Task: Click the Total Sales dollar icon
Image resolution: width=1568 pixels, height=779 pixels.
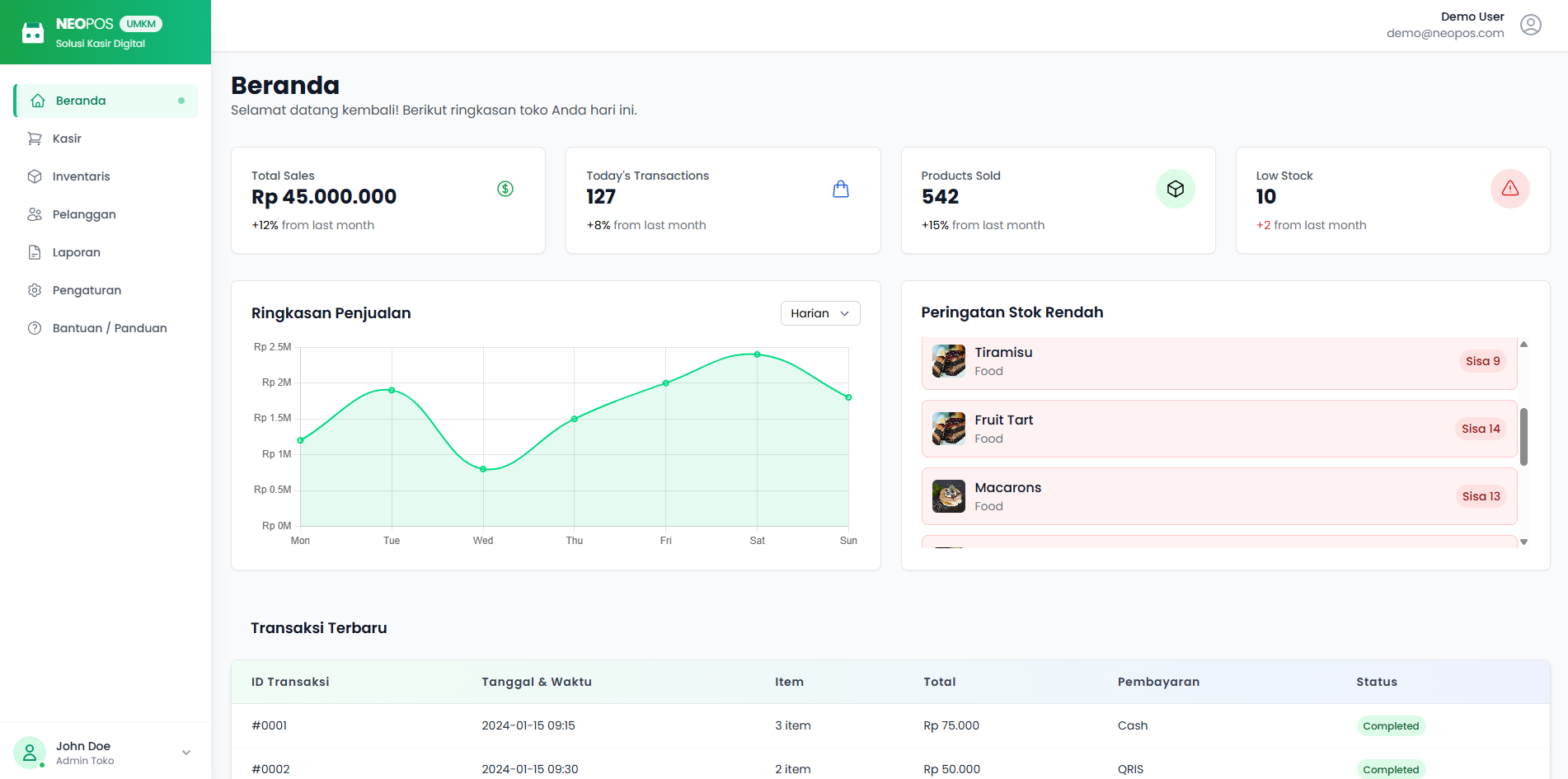Action: [505, 189]
